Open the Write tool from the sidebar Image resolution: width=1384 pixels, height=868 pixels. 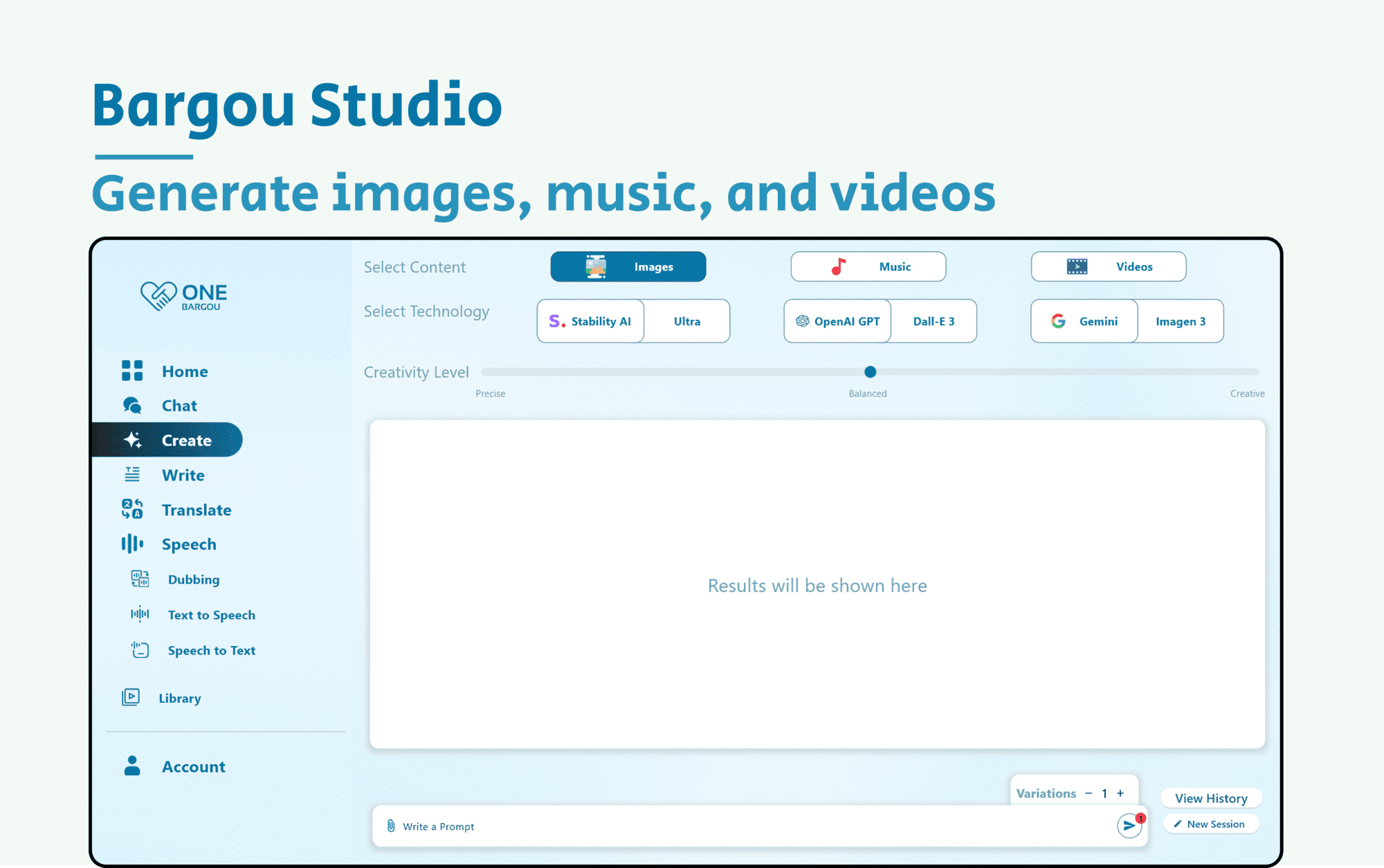pyautogui.click(x=131, y=474)
